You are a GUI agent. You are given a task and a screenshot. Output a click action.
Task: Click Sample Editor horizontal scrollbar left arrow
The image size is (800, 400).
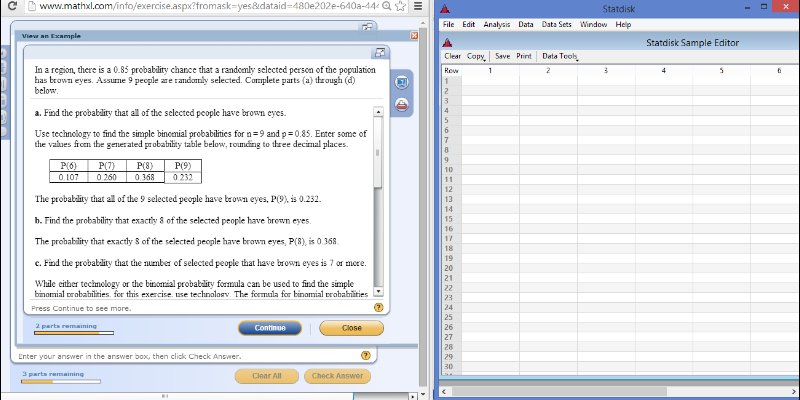(443, 391)
